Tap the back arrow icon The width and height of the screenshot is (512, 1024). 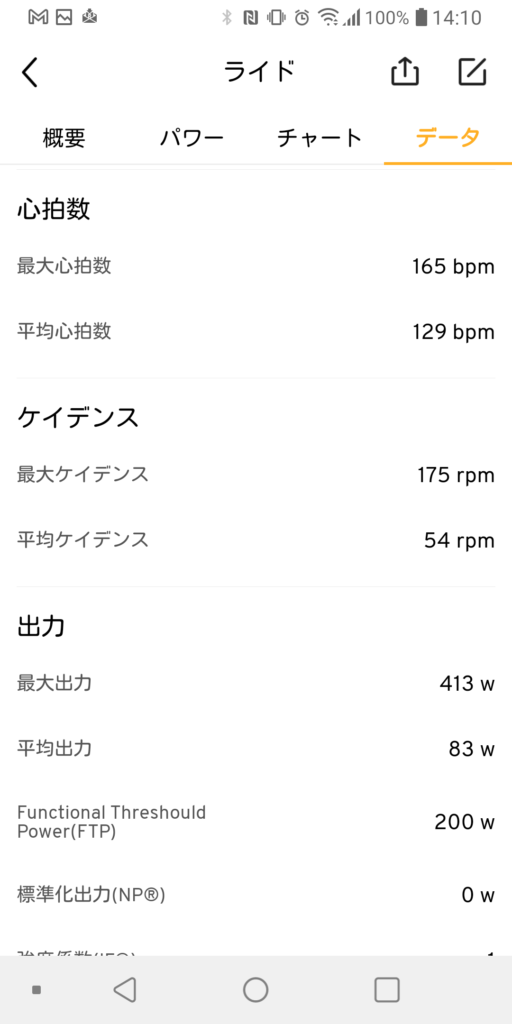coord(30,72)
